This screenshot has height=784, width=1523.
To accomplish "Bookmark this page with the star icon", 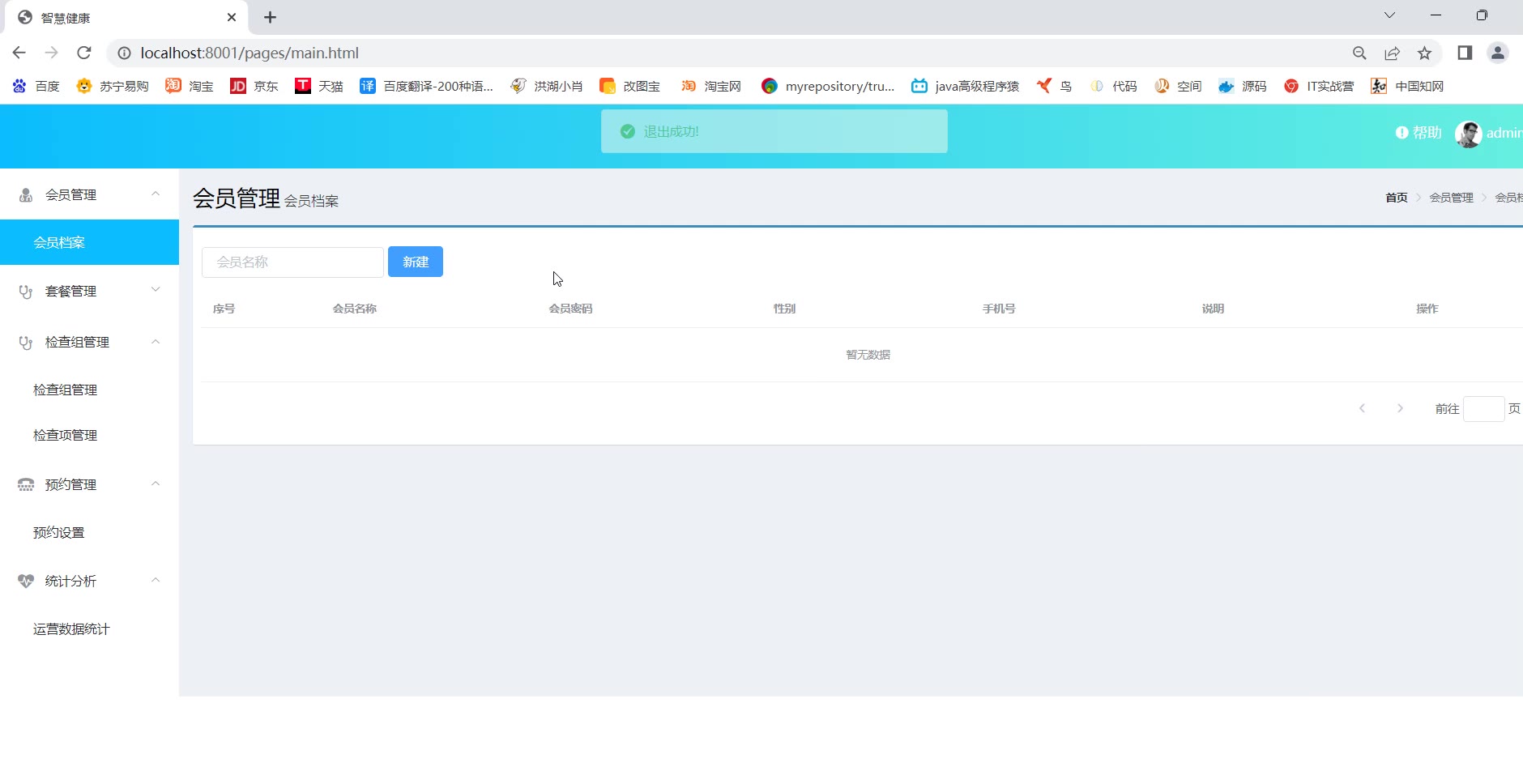I will 1424,53.
